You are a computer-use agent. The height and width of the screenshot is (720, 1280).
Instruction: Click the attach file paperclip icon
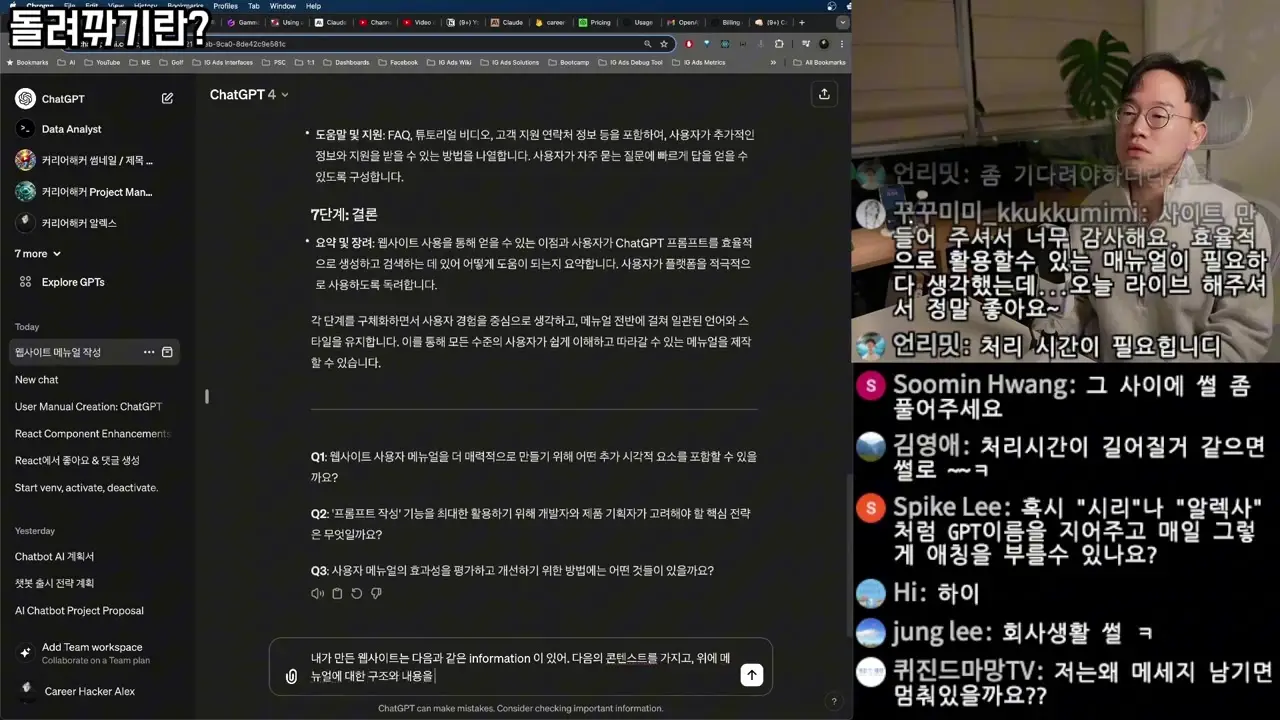click(291, 677)
